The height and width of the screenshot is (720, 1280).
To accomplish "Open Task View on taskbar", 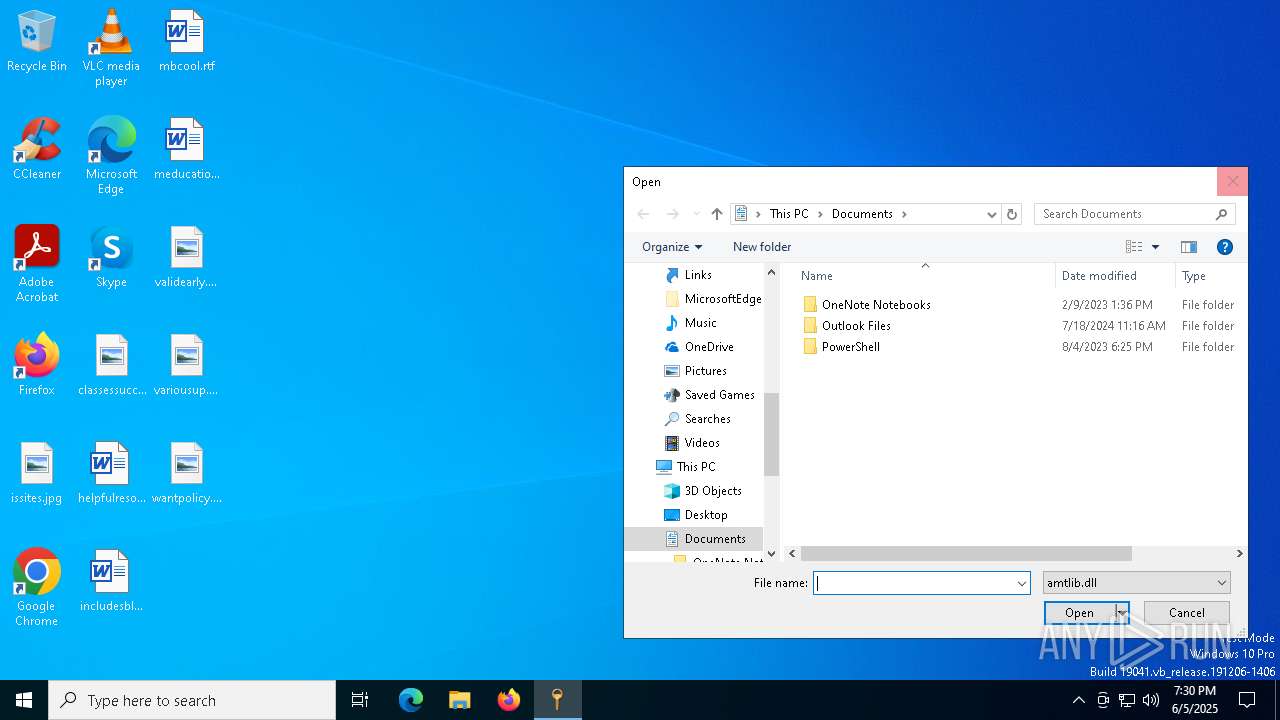I will (360, 700).
